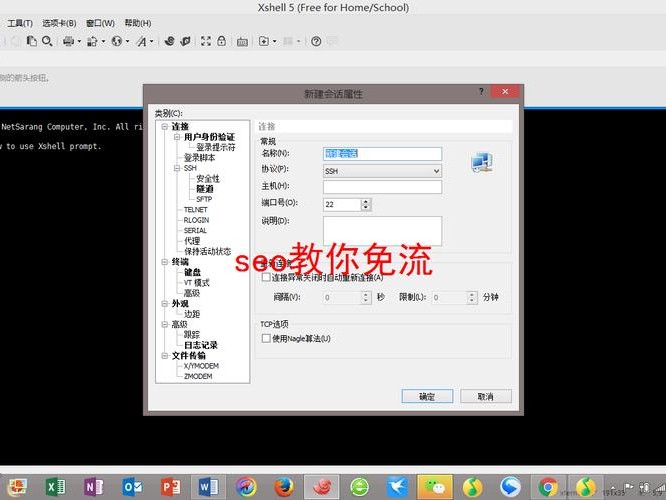Image resolution: width=666 pixels, height=500 pixels.
Task: Click the print icon in toolbar
Action: 68,41
